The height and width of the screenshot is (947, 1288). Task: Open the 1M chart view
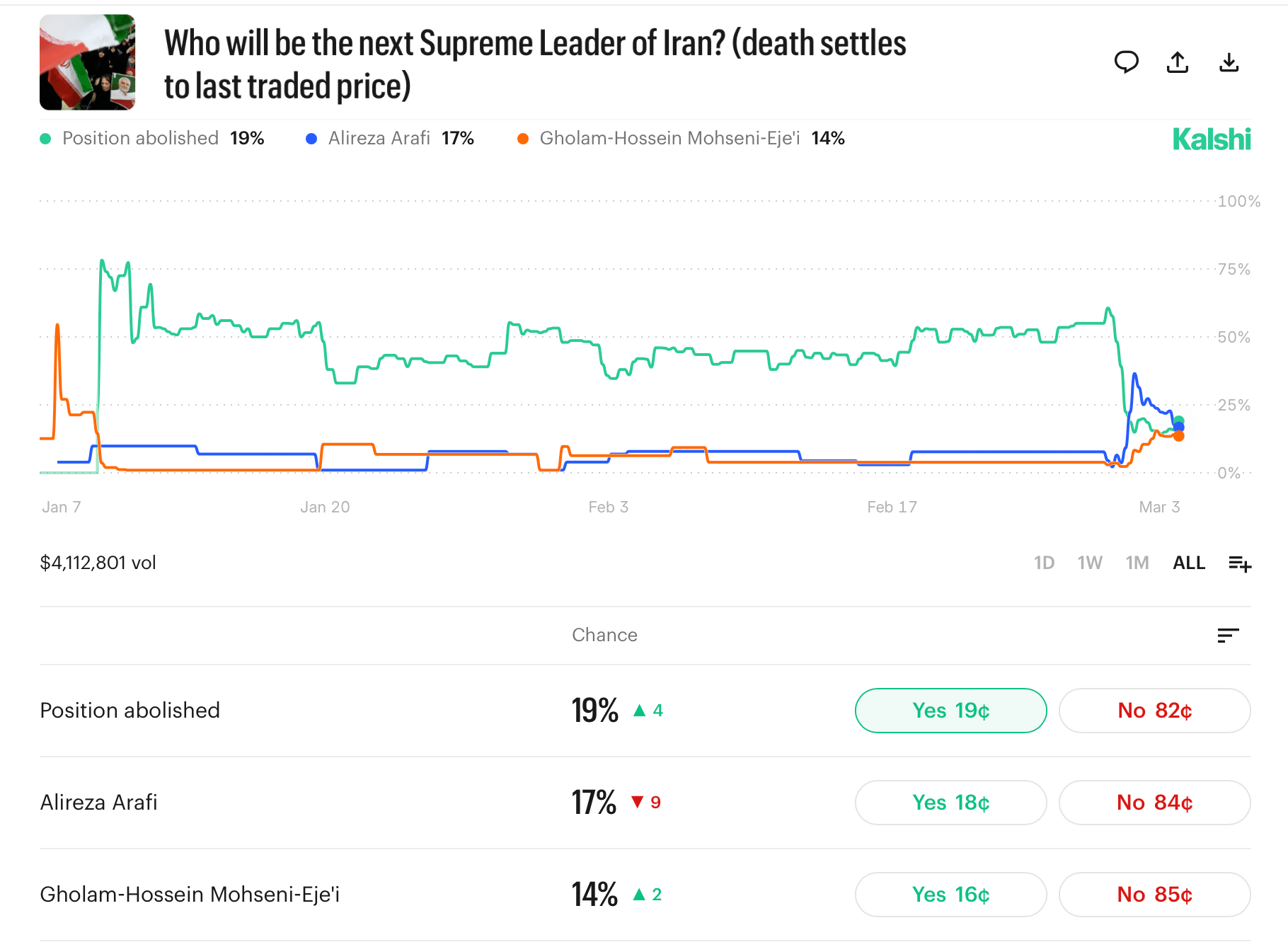[x=1137, y=563]
